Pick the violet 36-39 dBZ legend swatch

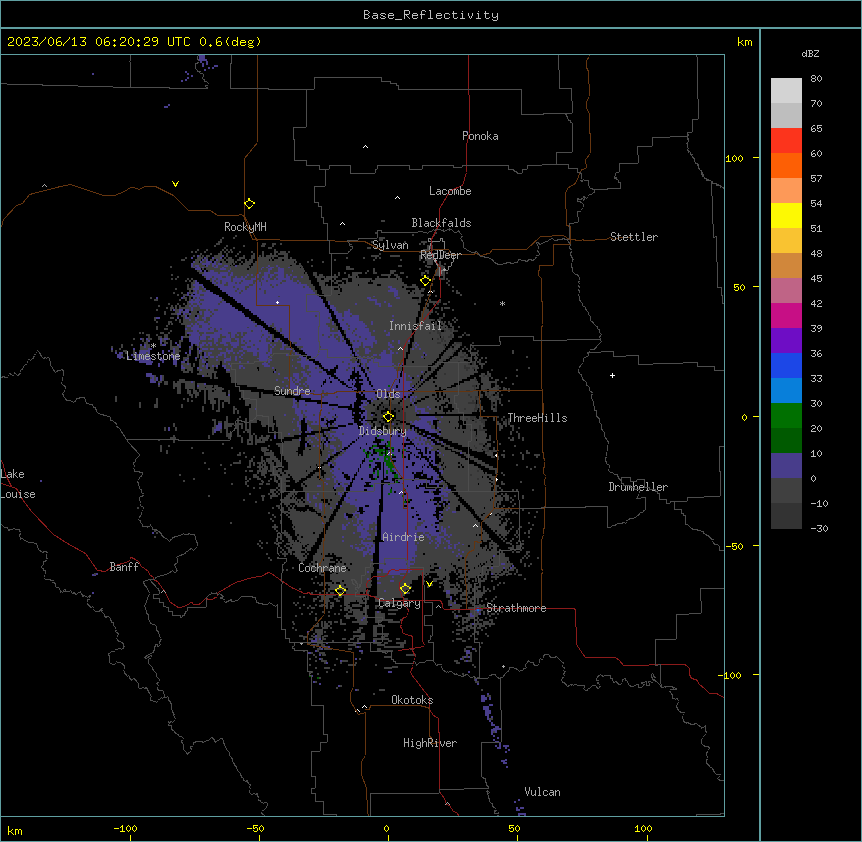(x=786, y=341)
